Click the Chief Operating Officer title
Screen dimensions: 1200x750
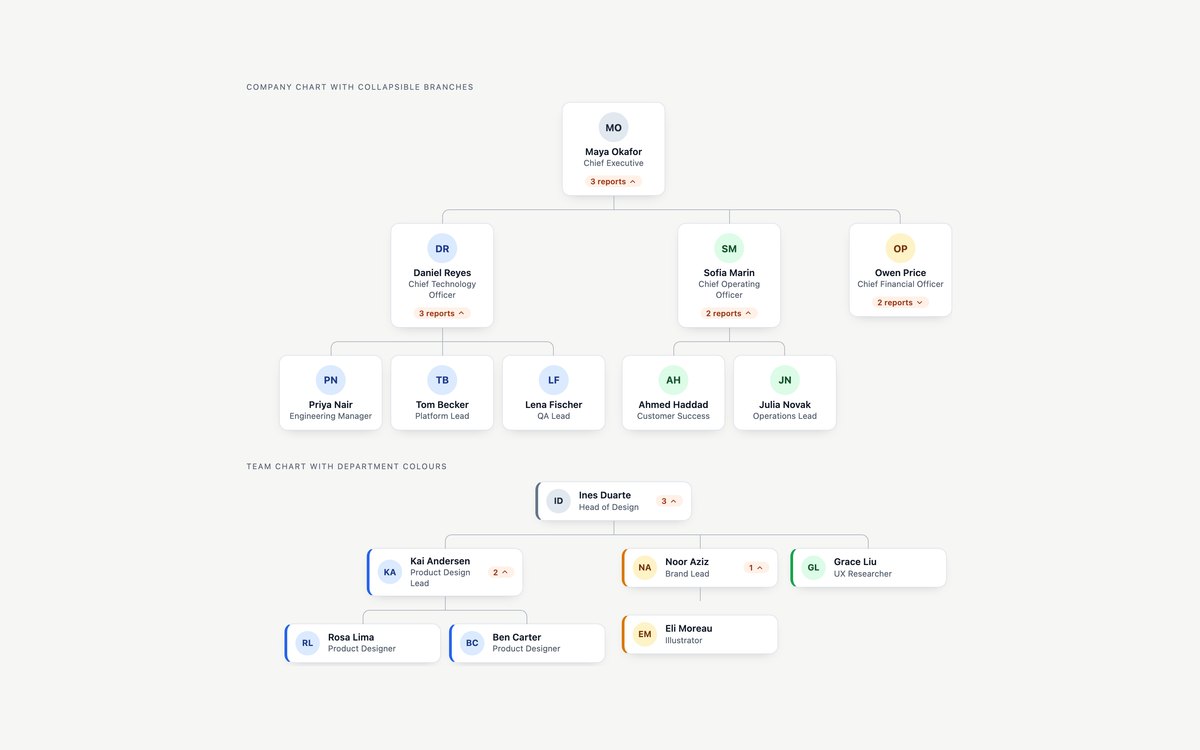click(x=729, y=290)
